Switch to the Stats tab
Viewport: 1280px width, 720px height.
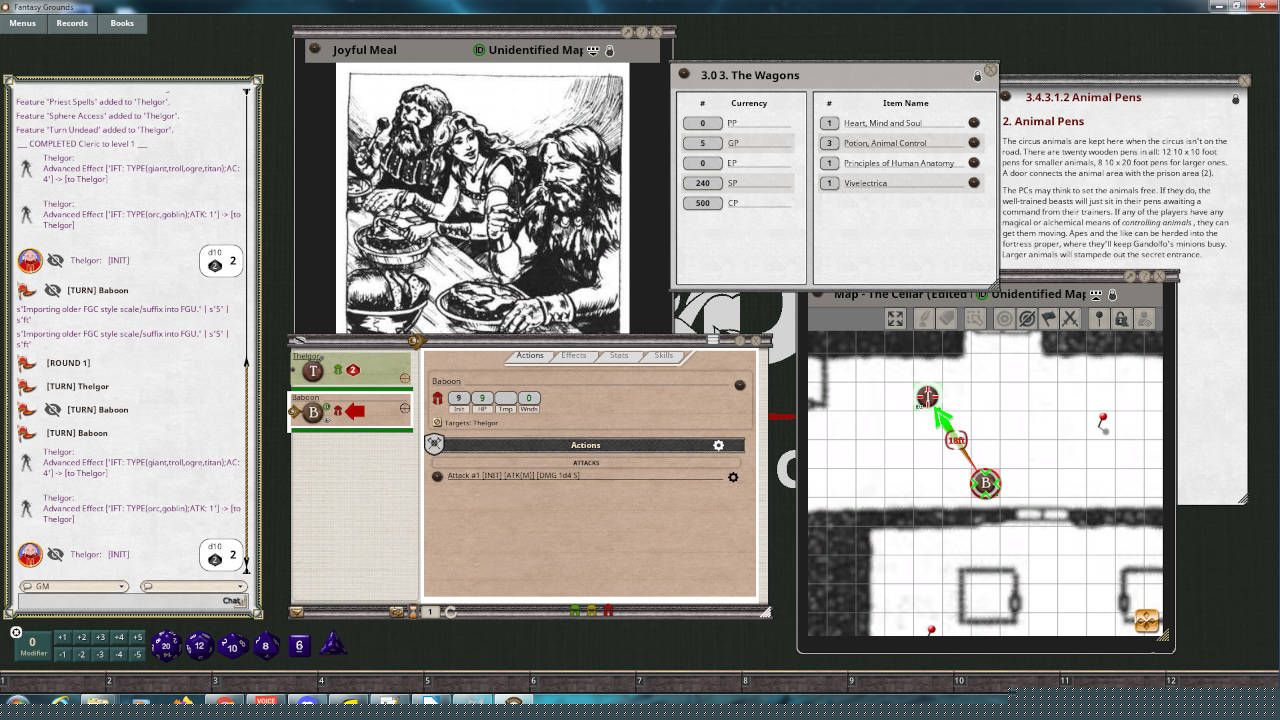619,356
